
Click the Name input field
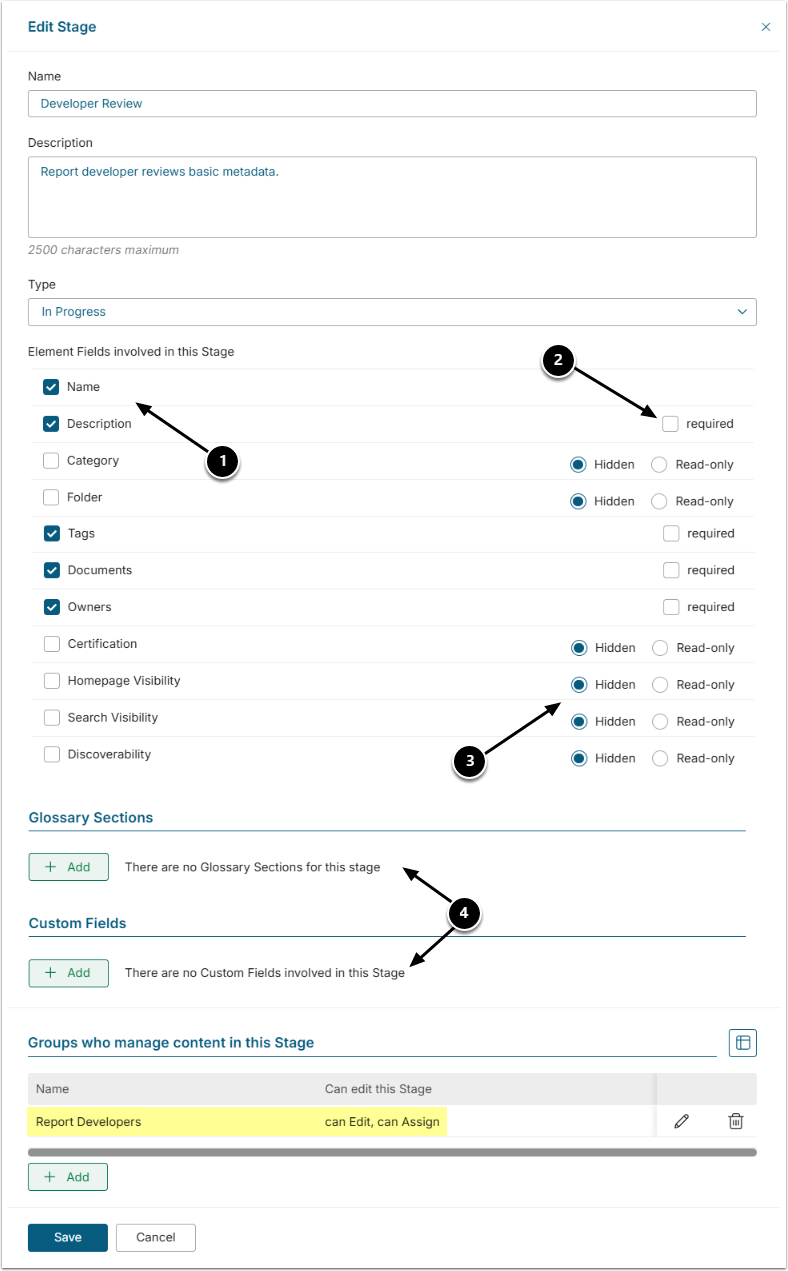(392, 104)
